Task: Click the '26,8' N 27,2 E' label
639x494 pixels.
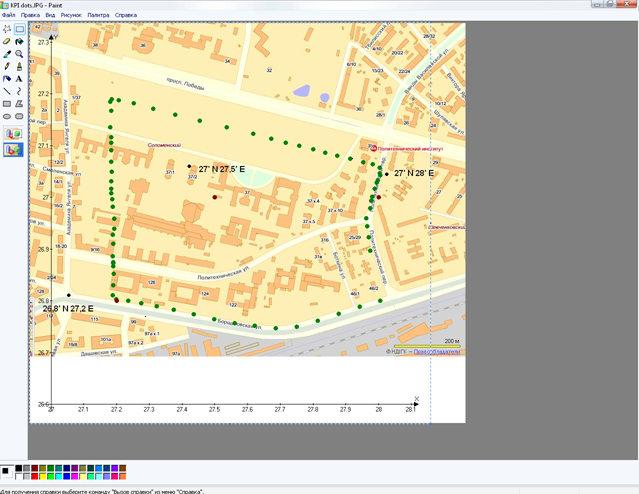Action: 68,309
